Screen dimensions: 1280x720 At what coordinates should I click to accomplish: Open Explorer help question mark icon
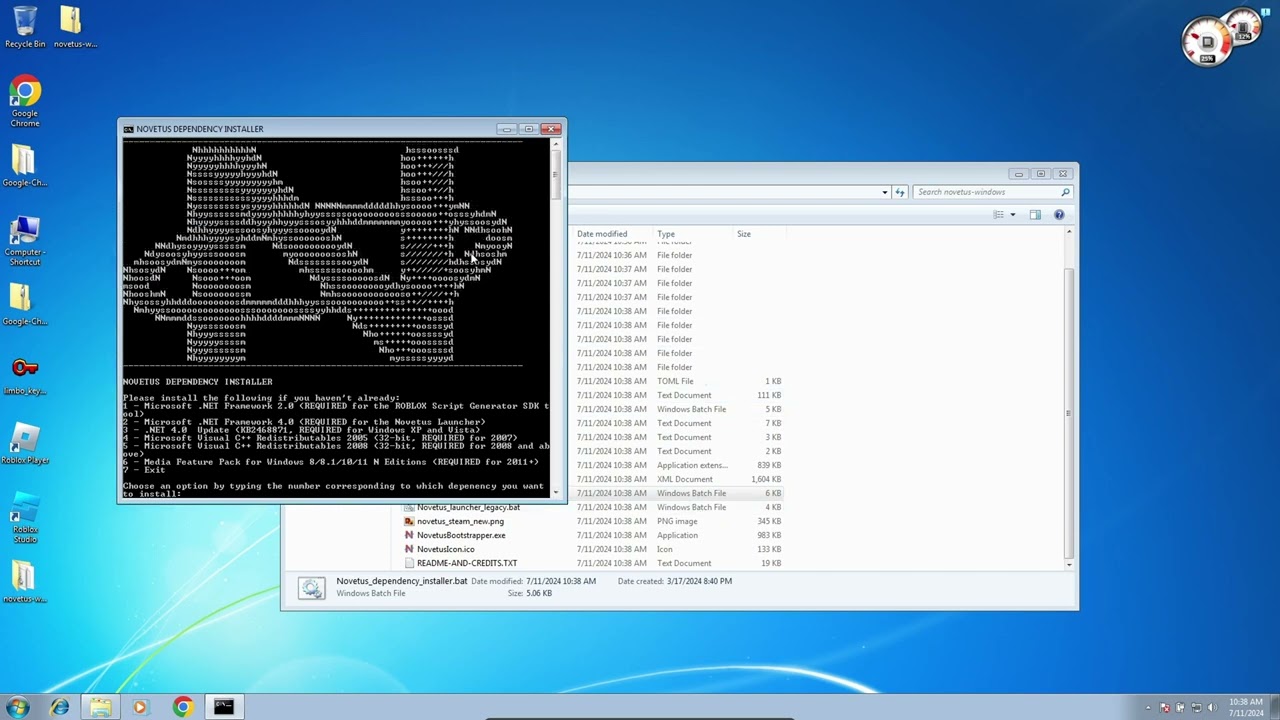1059,214
